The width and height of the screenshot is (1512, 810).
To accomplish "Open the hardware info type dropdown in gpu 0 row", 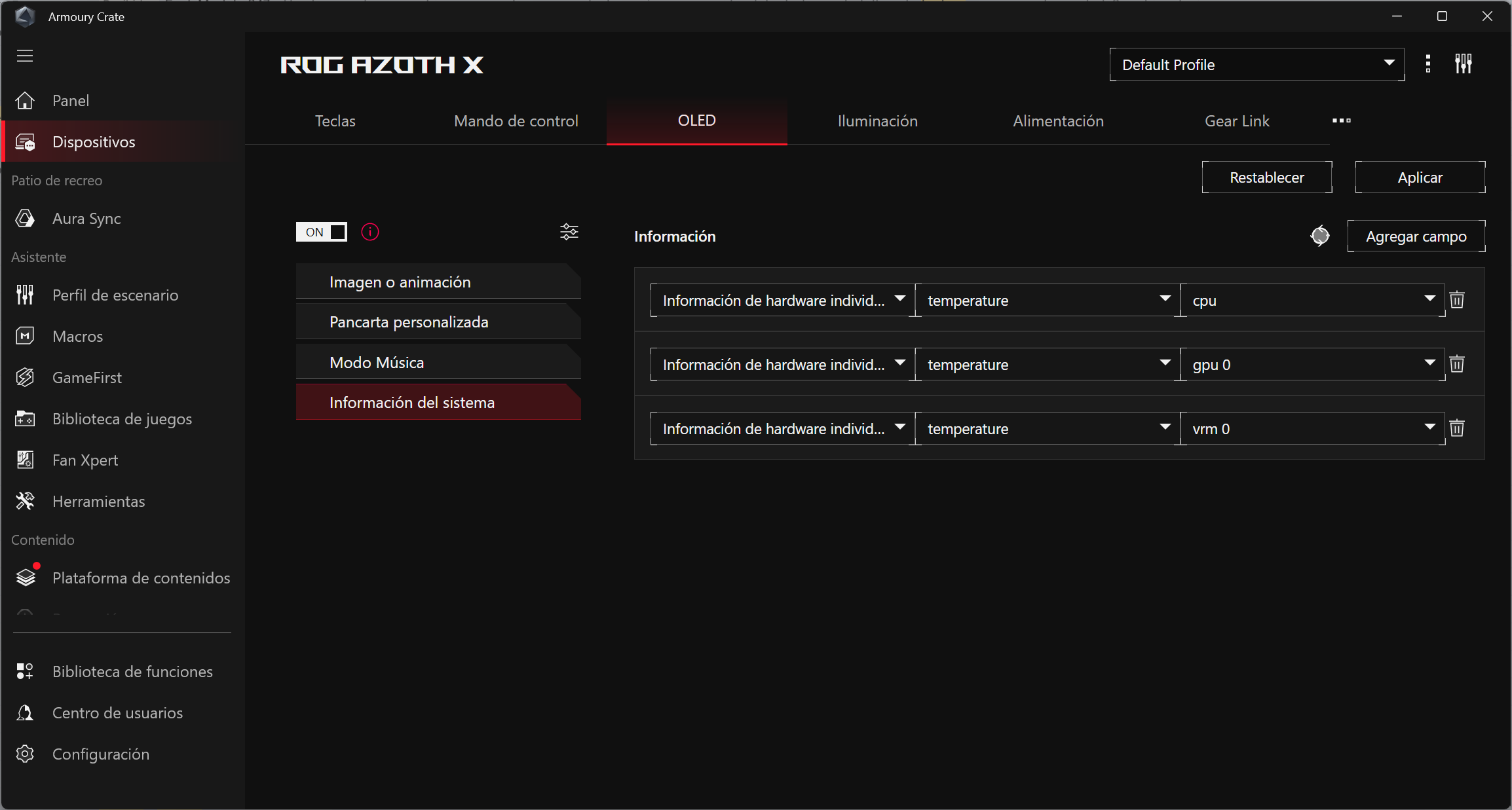I will (783, 364).
